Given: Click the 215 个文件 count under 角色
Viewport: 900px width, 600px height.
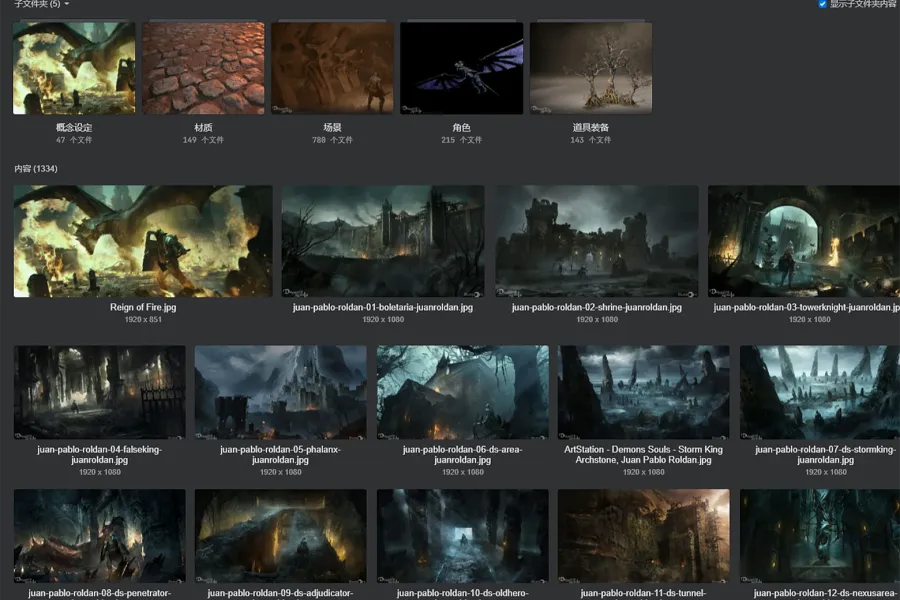Looking at the screenshot, I should (x=461, y=140).
